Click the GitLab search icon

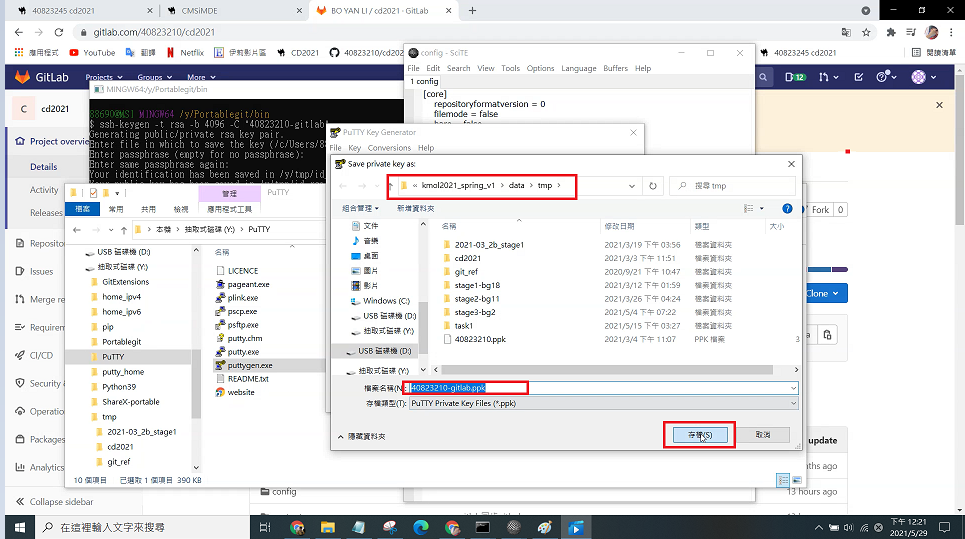[763, 77]
